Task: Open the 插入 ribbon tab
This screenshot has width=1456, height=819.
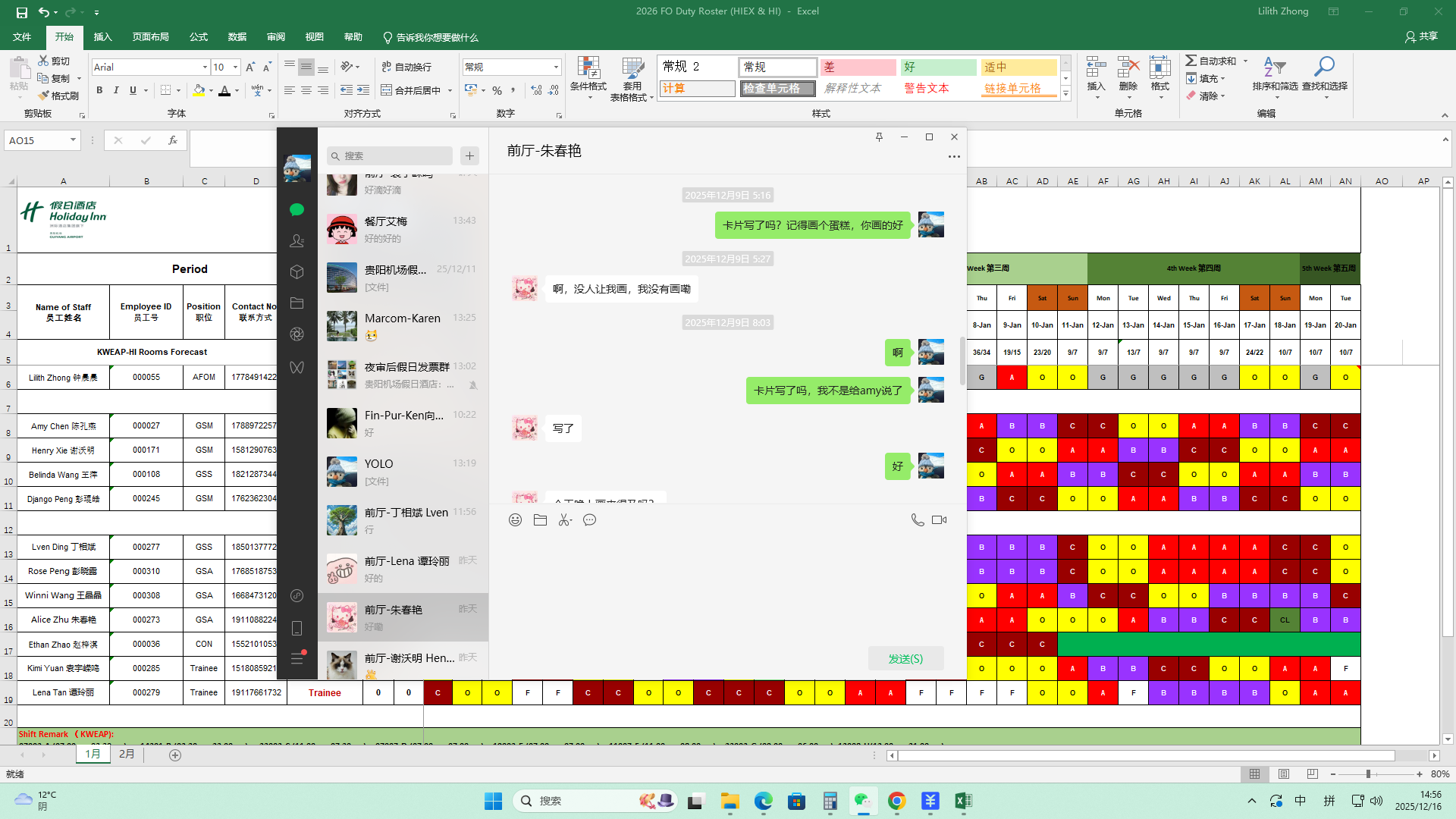Action: (102, 37)
